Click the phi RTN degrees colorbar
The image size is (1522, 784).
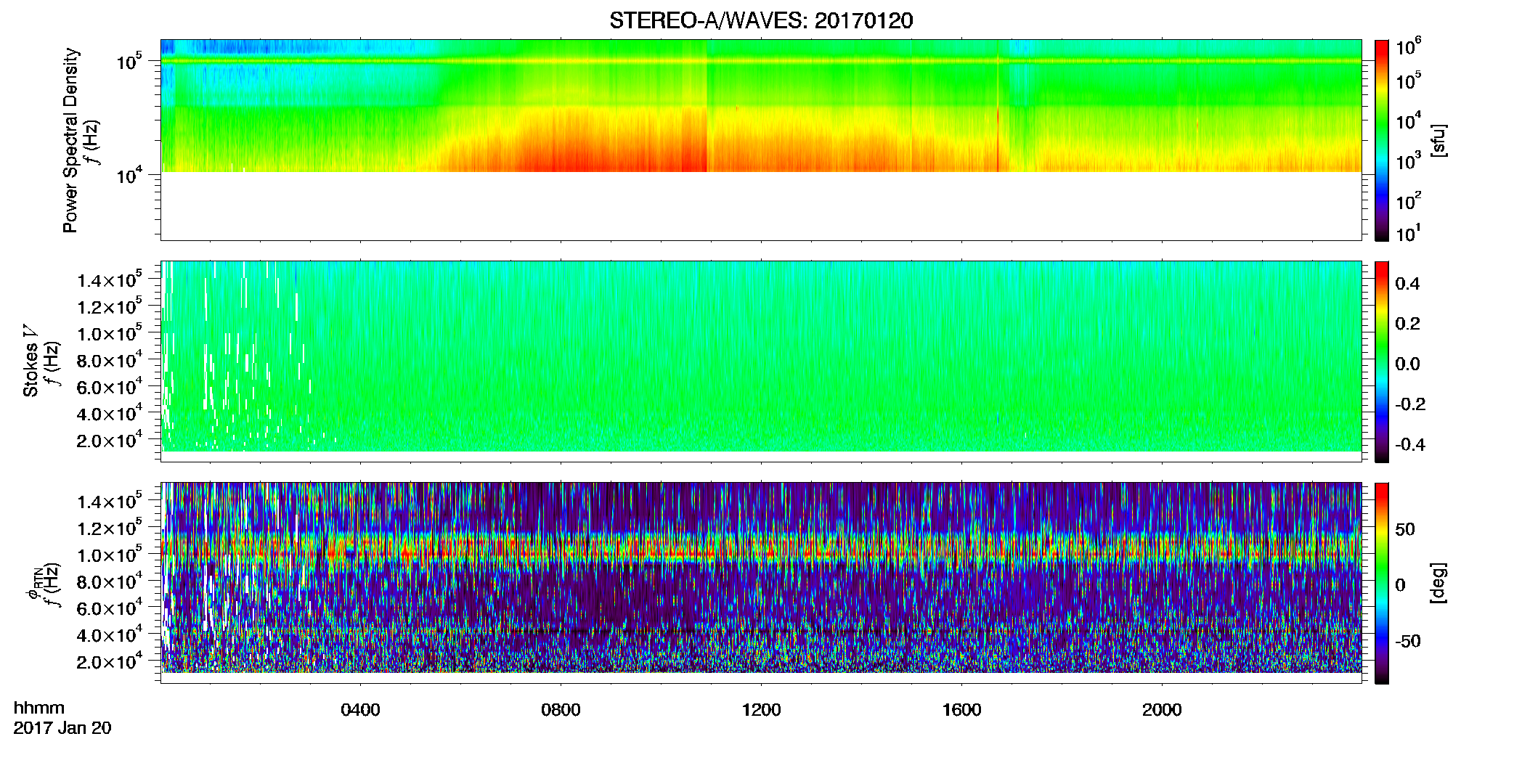click(x=1382, y=583)
